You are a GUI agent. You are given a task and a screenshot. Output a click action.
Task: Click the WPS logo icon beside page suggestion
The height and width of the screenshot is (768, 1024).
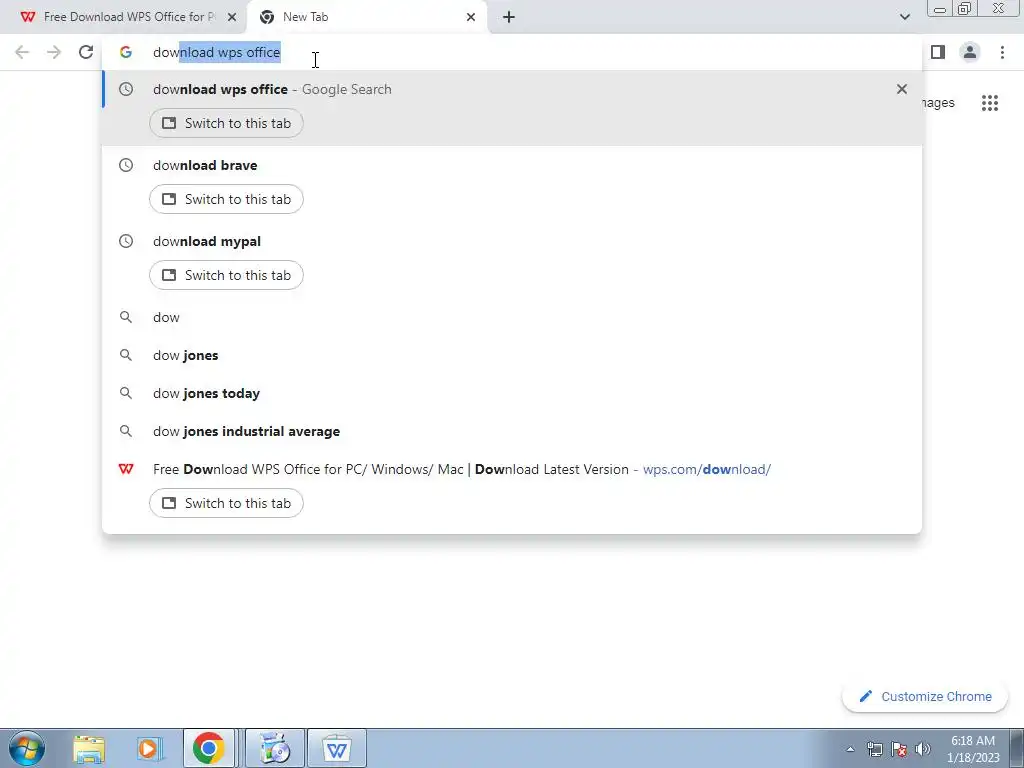125,469
